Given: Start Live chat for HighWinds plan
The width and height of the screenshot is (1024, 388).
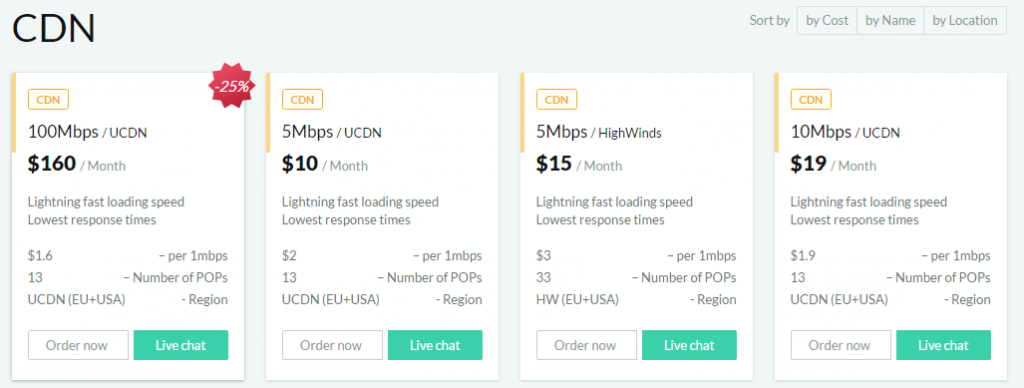Looking at the screenshot, I should 690,345.
